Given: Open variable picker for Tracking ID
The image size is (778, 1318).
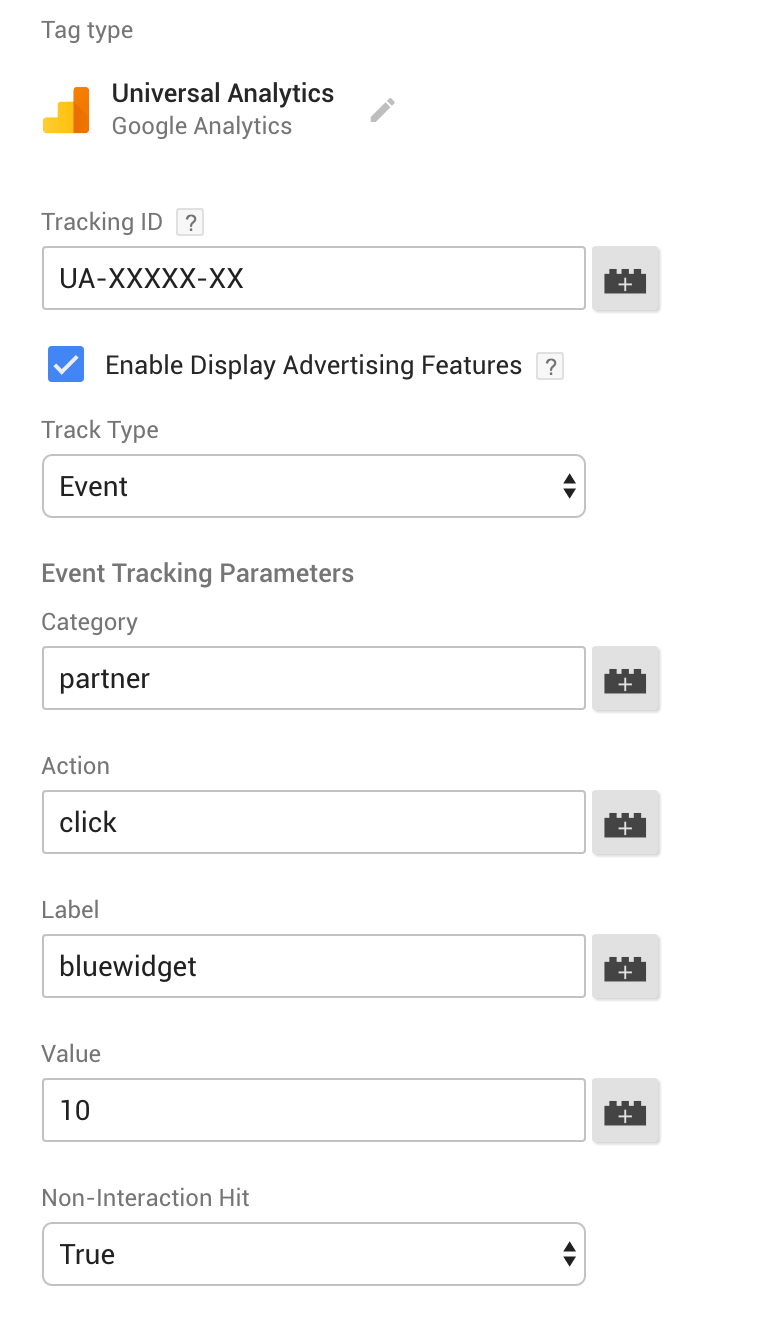Looking at the screenshot, I should click(626, 280).
